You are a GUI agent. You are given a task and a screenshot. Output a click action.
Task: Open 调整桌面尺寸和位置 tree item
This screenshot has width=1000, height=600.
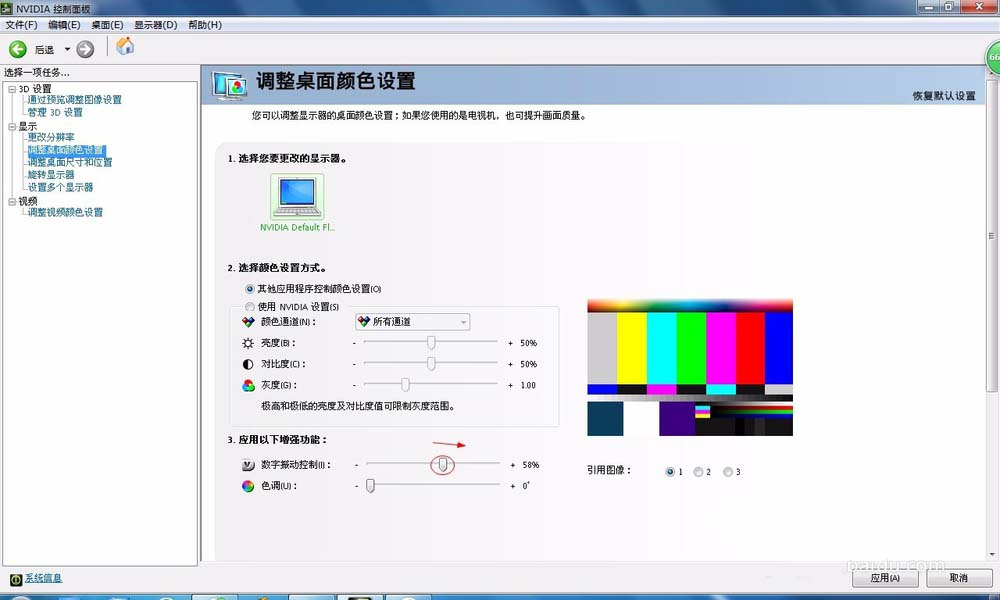70,163
